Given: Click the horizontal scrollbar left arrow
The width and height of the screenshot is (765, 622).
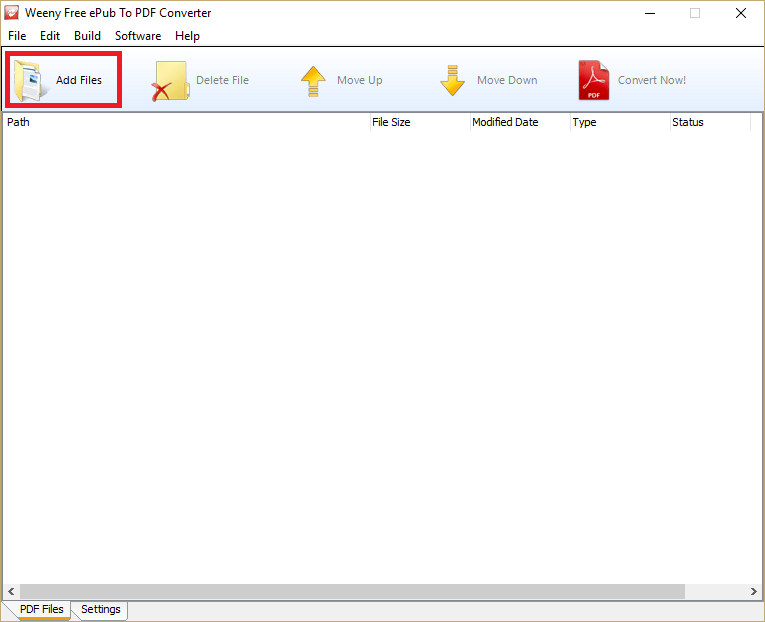Looking at the screenshot, I should (x=11, y=592).
